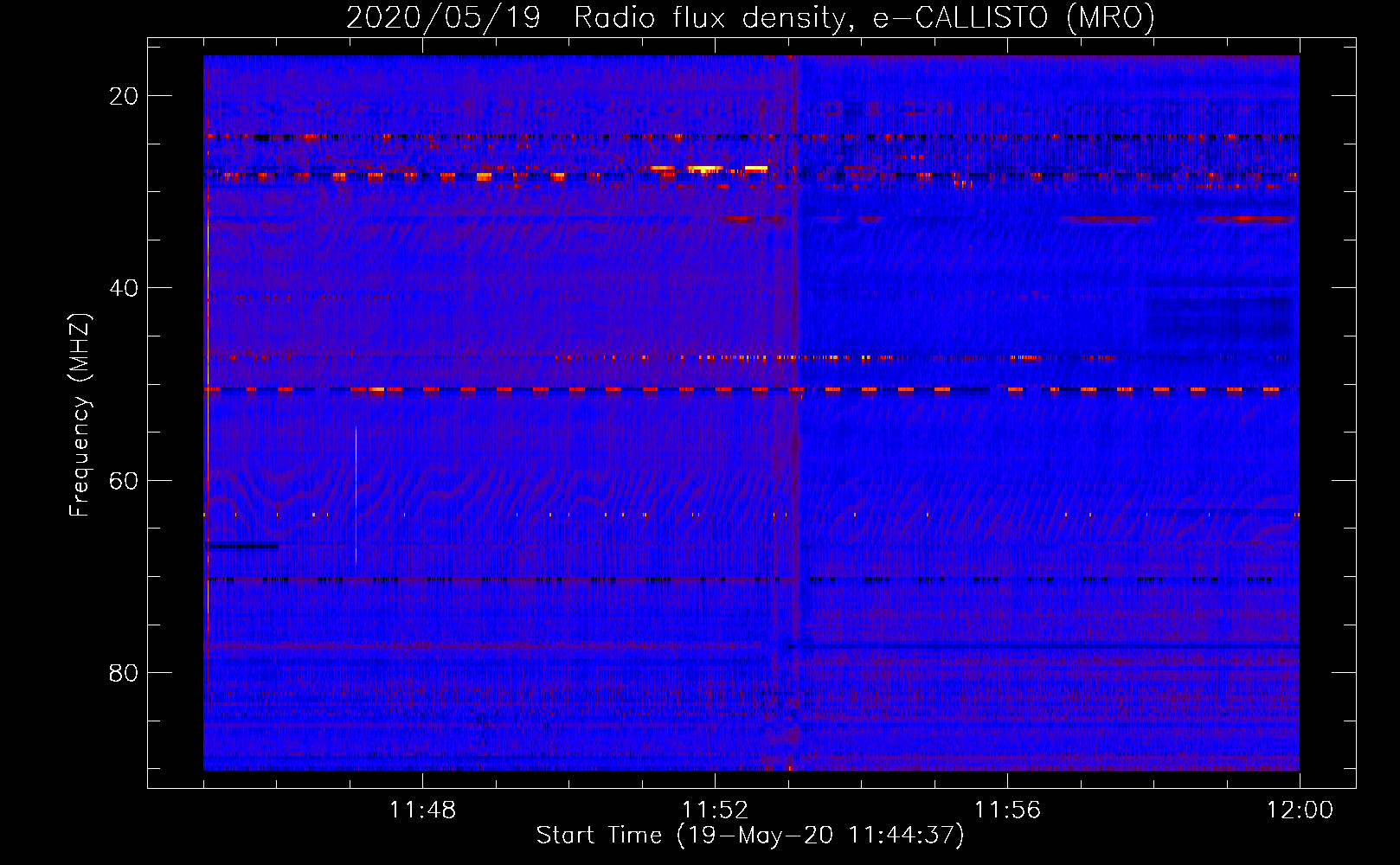Click the 'Start Time (19-May-20 11:44:37)' label
This screenshot has width=1400, height=865.
pyautogui.click(x=750, y=836)
